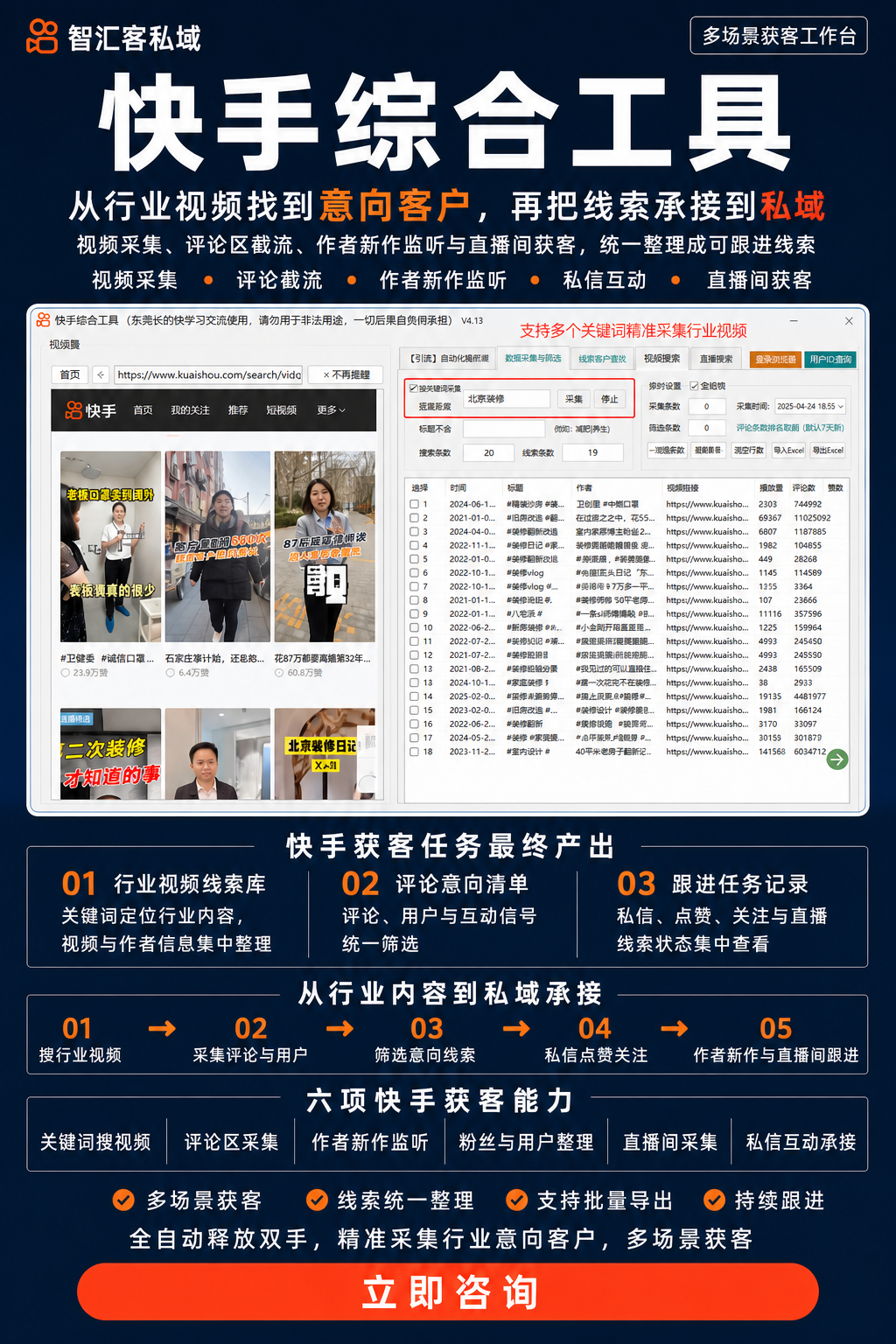Tick the checkbox for table row 3
Screen dimensions: 896x1344
414,531
